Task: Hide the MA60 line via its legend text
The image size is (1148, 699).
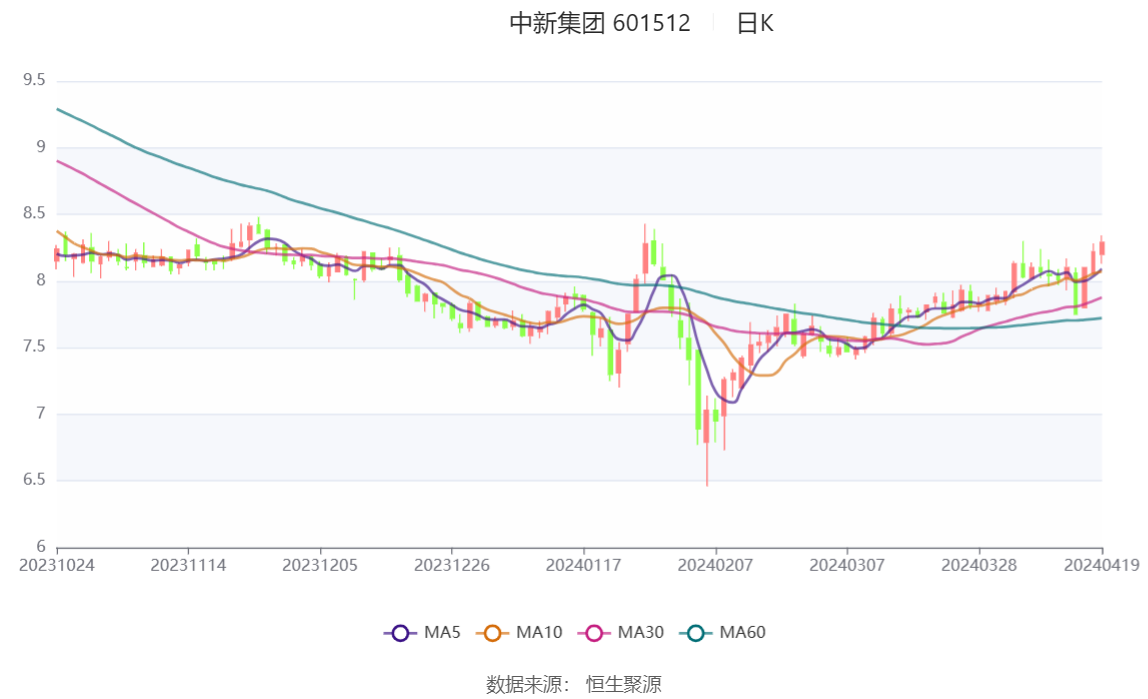Action: 742,633
